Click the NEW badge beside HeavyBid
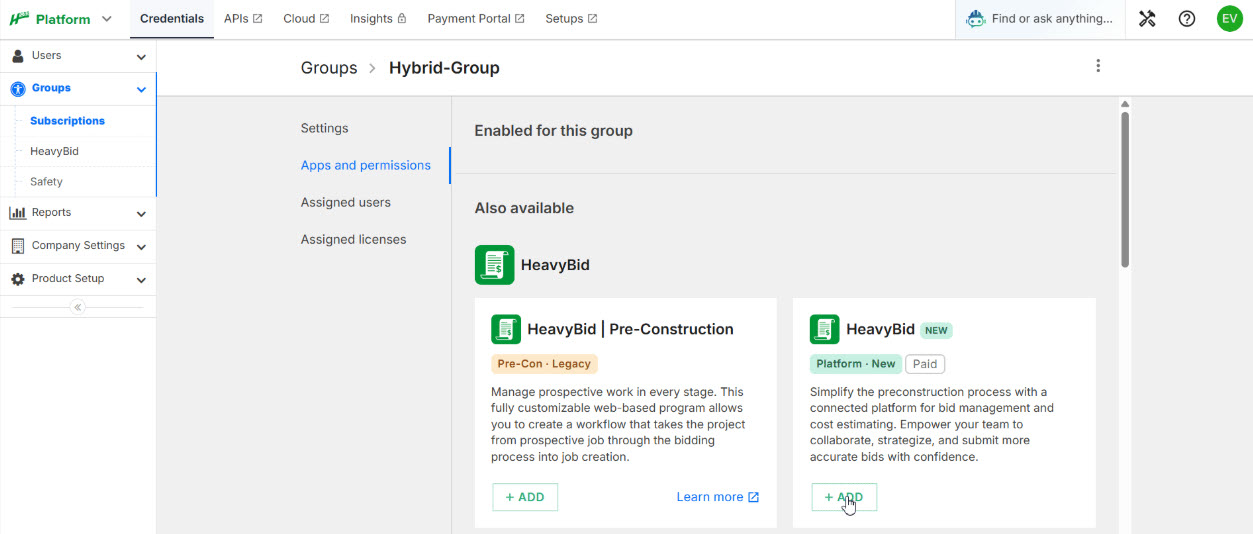The width and height of the screenshot is (1253, 534). click(936, 330)
